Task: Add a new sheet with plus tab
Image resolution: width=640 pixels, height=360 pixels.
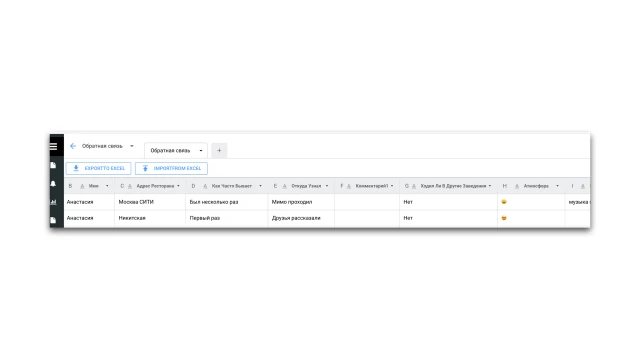Action: [219, 151]
